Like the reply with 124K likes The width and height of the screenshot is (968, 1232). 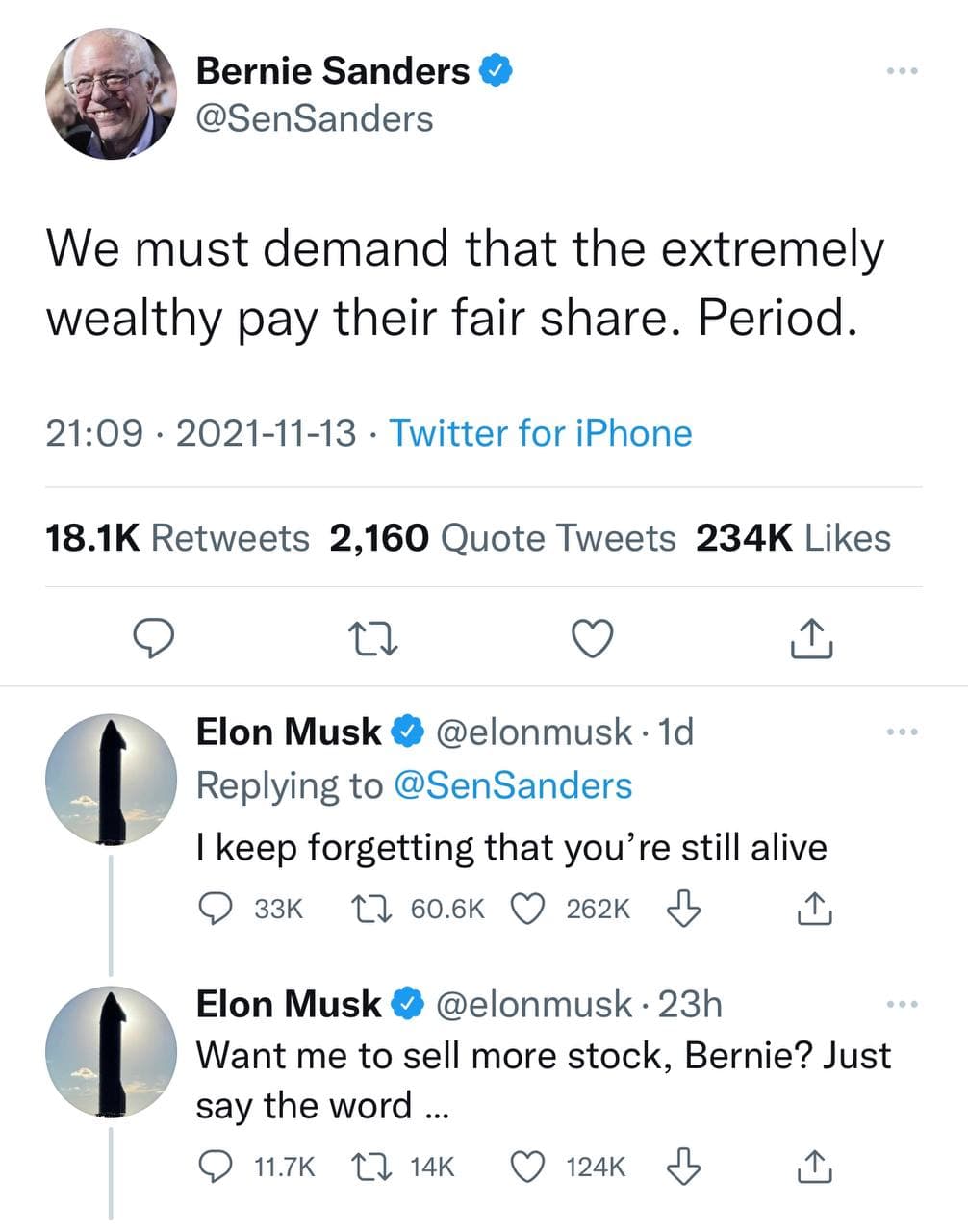(x=527, y=1167)
